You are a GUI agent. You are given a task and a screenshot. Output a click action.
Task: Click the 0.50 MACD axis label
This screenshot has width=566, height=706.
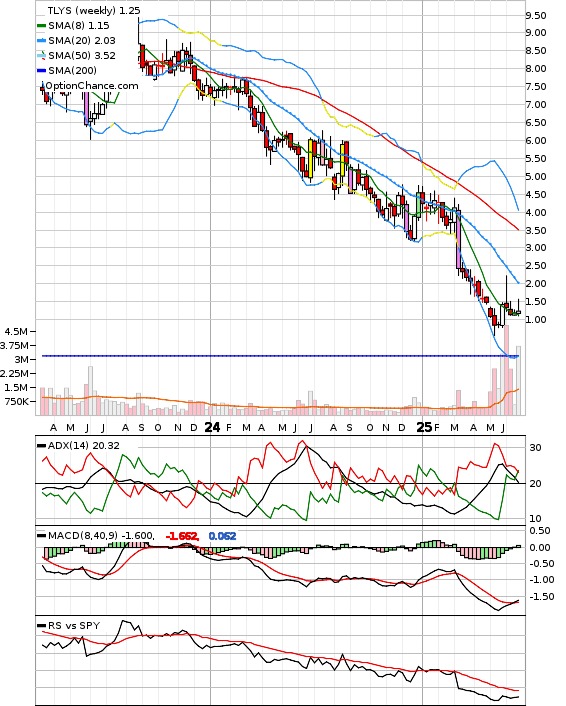540,531
